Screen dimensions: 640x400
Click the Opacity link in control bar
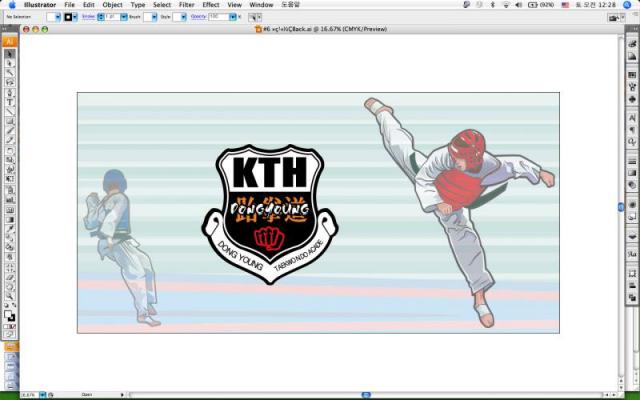tap(198, 17)
